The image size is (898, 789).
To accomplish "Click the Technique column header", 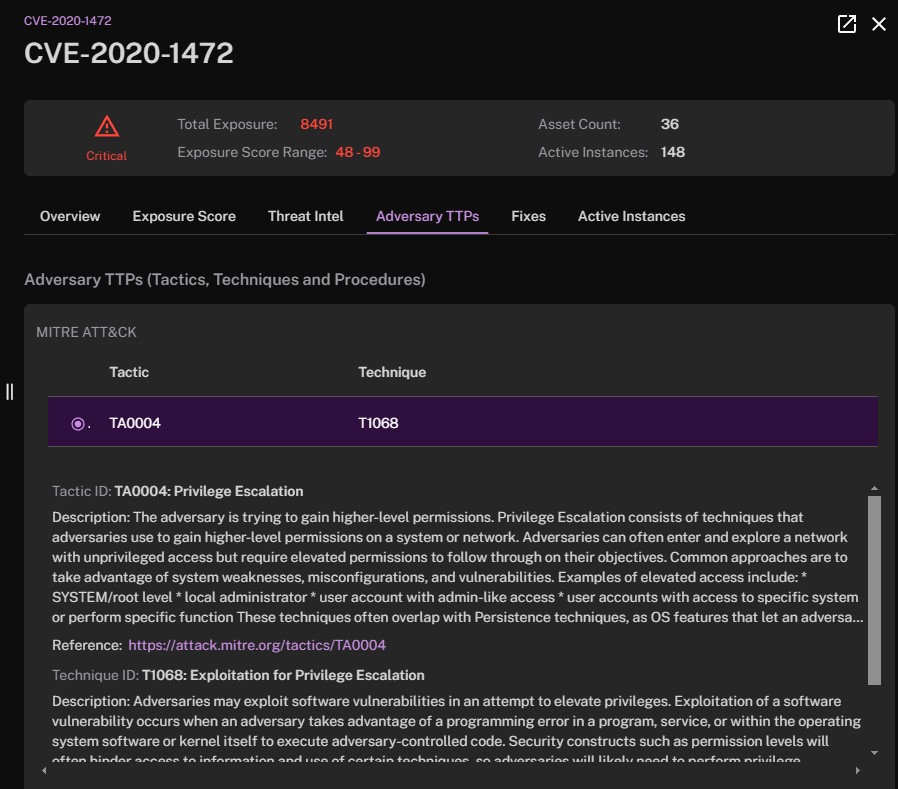I will (x=392, y=372).
